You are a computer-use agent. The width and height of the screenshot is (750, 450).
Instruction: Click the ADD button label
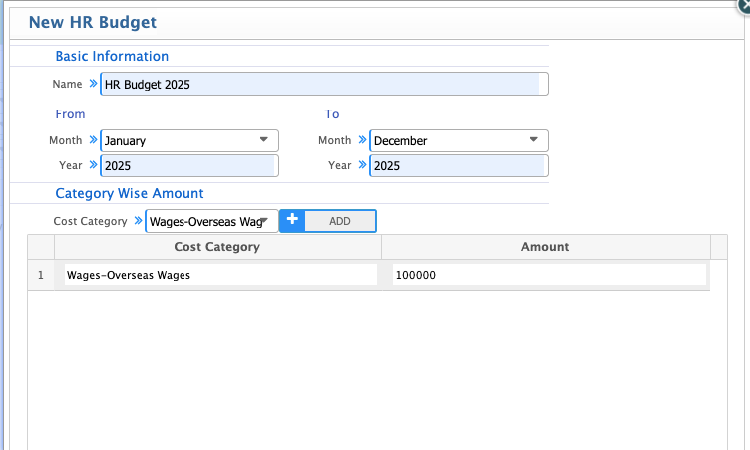click(340, 221)
